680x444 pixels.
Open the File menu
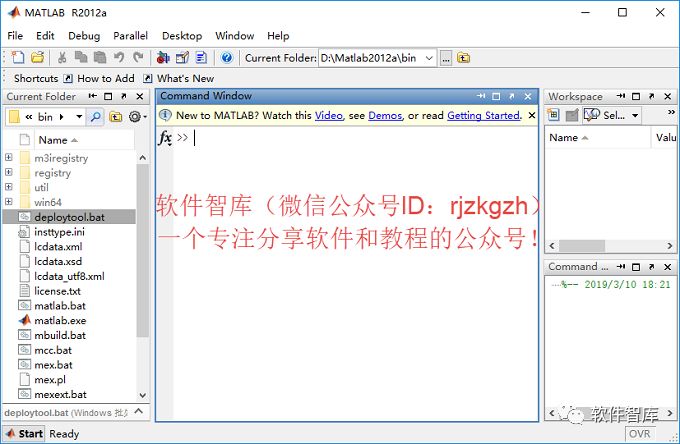point(15,36)
